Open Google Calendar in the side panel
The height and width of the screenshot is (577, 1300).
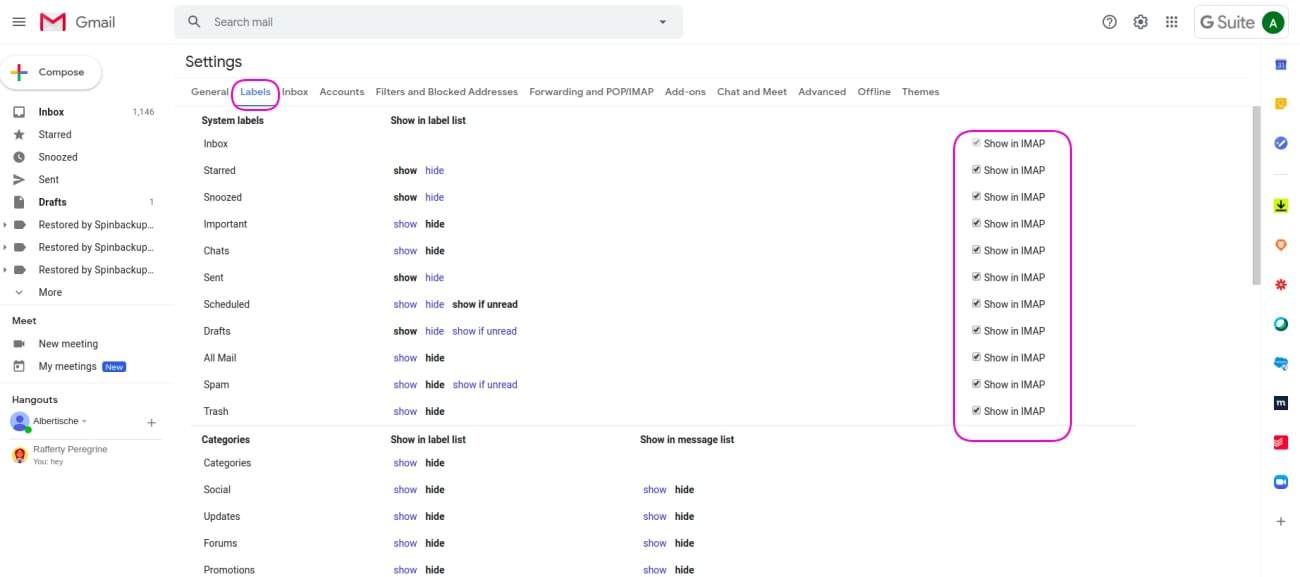[1280, 62]
